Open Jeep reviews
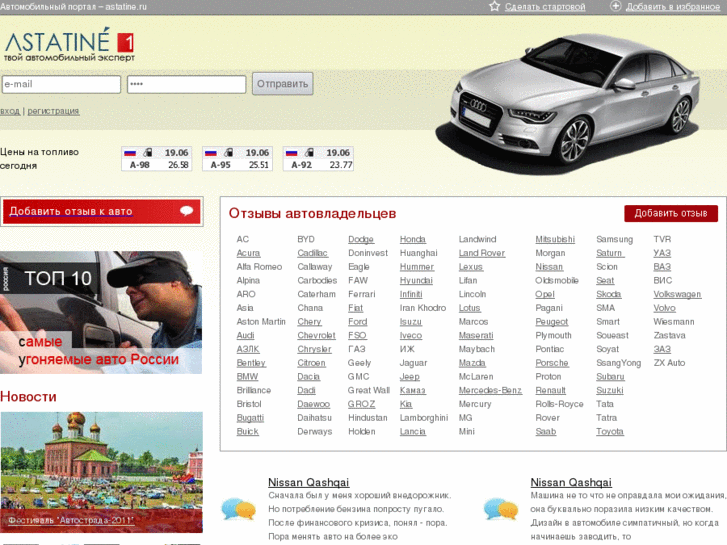Viewport: 727px width, 545px height. click(x=409, y=377)
